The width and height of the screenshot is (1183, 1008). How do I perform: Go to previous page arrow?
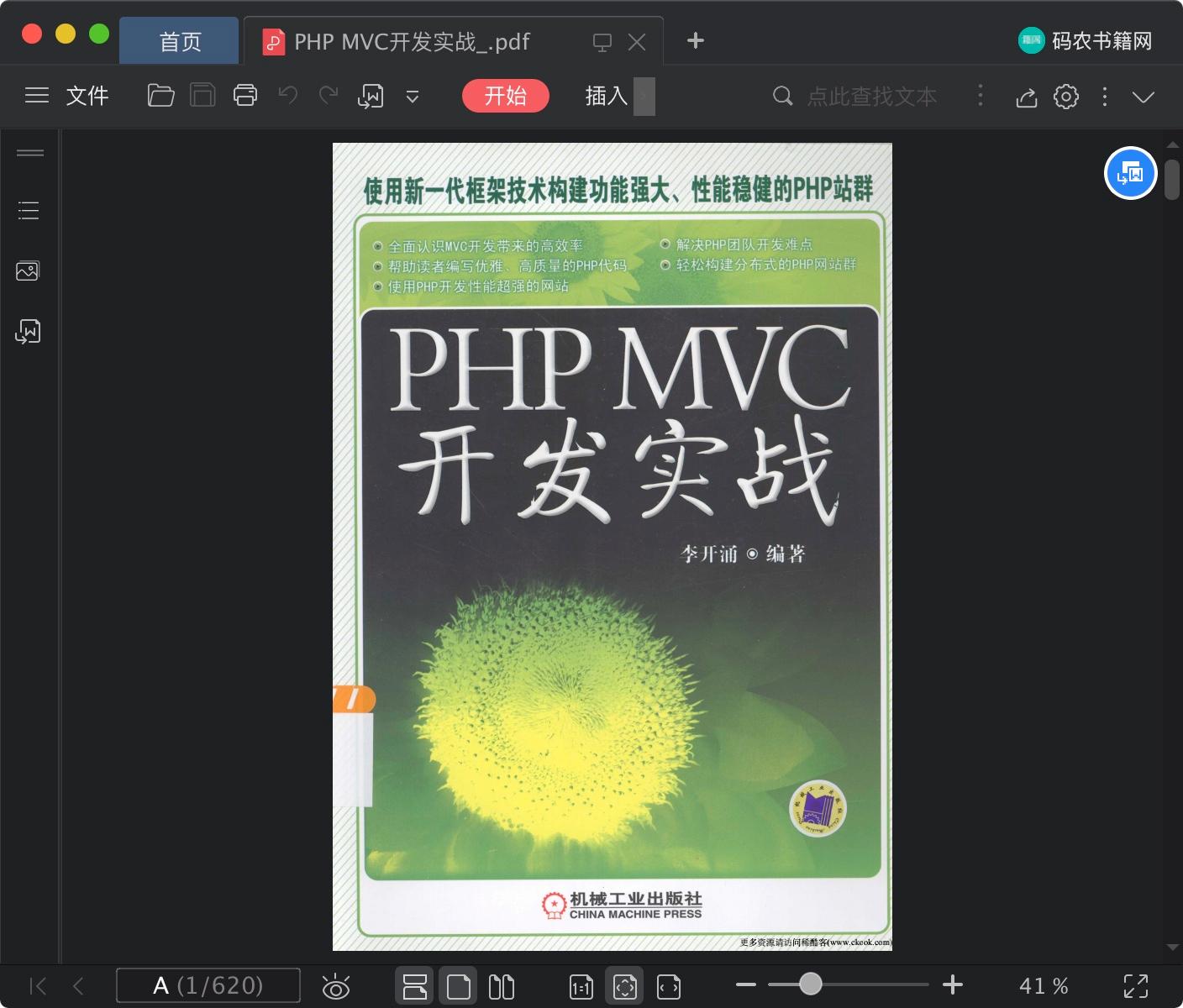(x=78, y=986)
